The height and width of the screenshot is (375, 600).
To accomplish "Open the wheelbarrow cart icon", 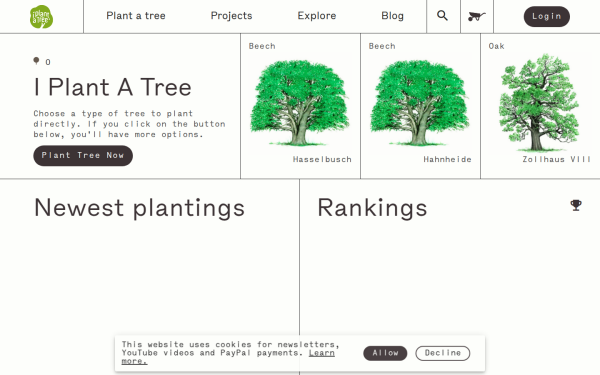I will (x=476, y=16).
